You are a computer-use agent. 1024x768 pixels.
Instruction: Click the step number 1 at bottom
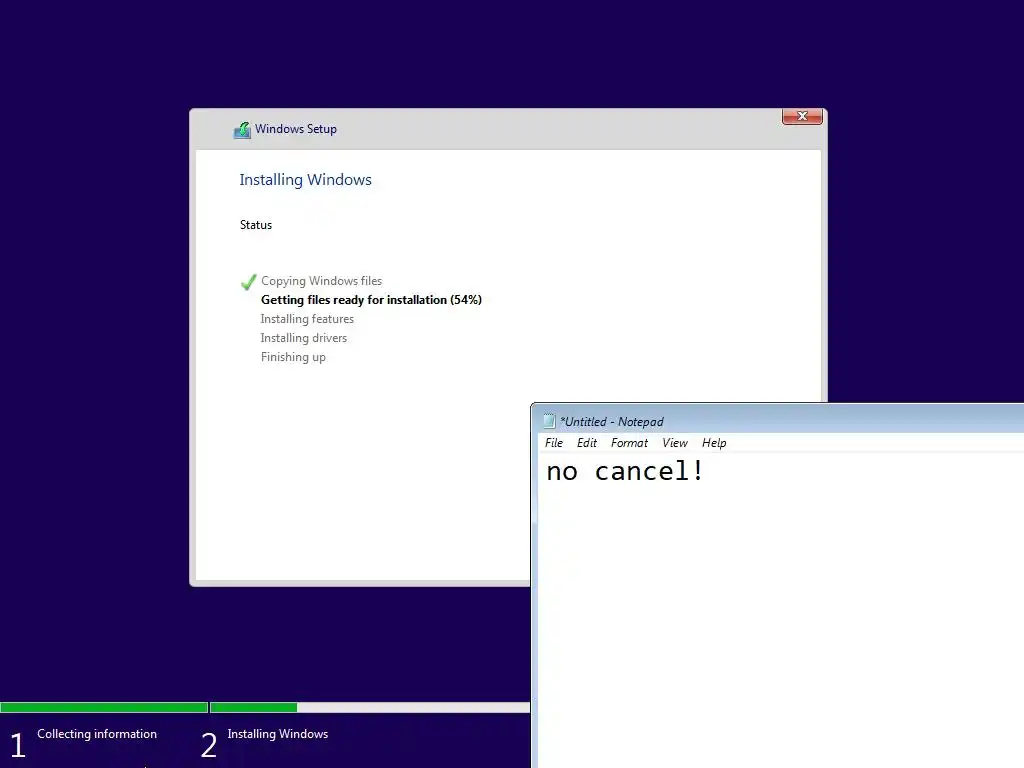(18, 745)
